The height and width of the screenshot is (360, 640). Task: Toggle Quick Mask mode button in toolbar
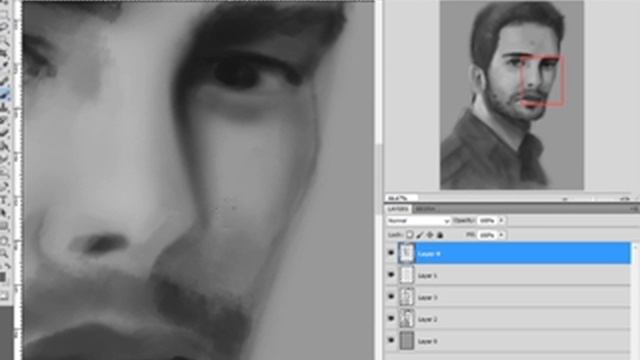coord(4,296)
